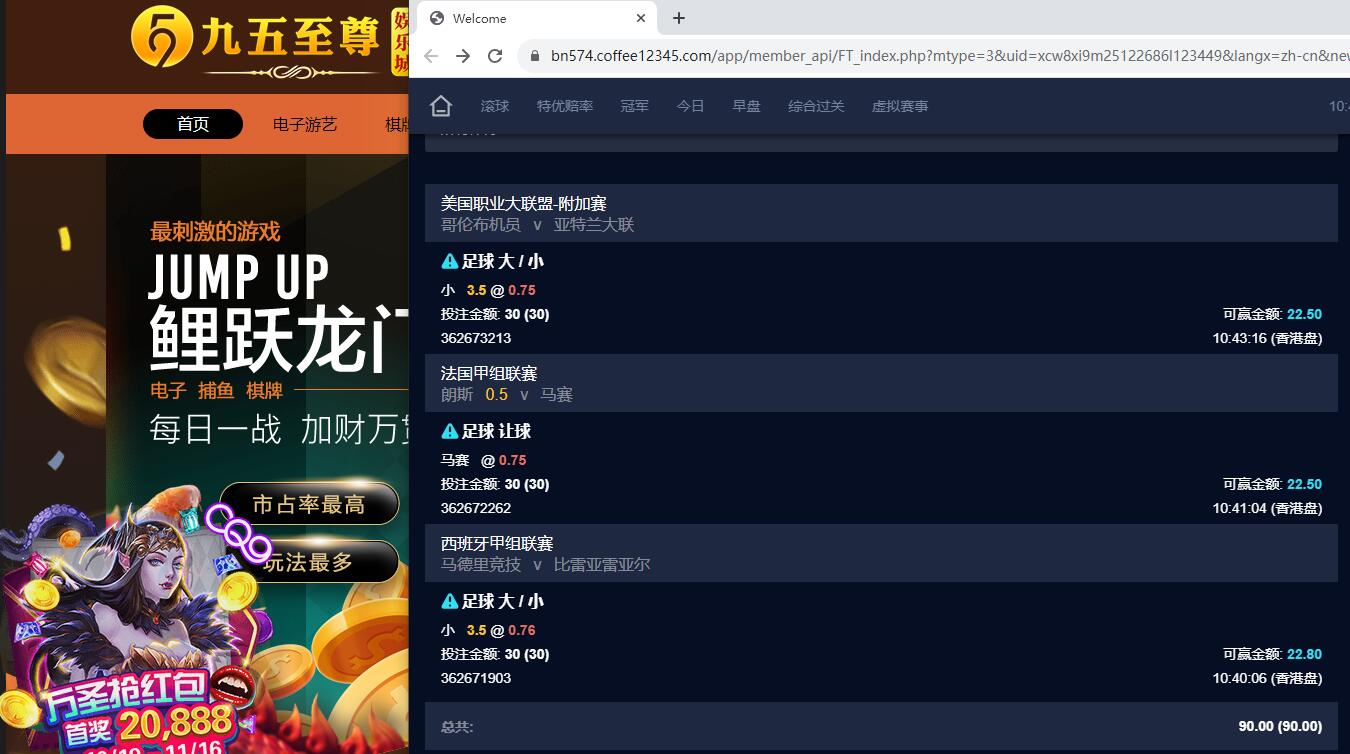This screenshot has width=1350, height=754.
Task: Click the 美国职业大联盟-附加赛 league header
Action: (524, 203)
